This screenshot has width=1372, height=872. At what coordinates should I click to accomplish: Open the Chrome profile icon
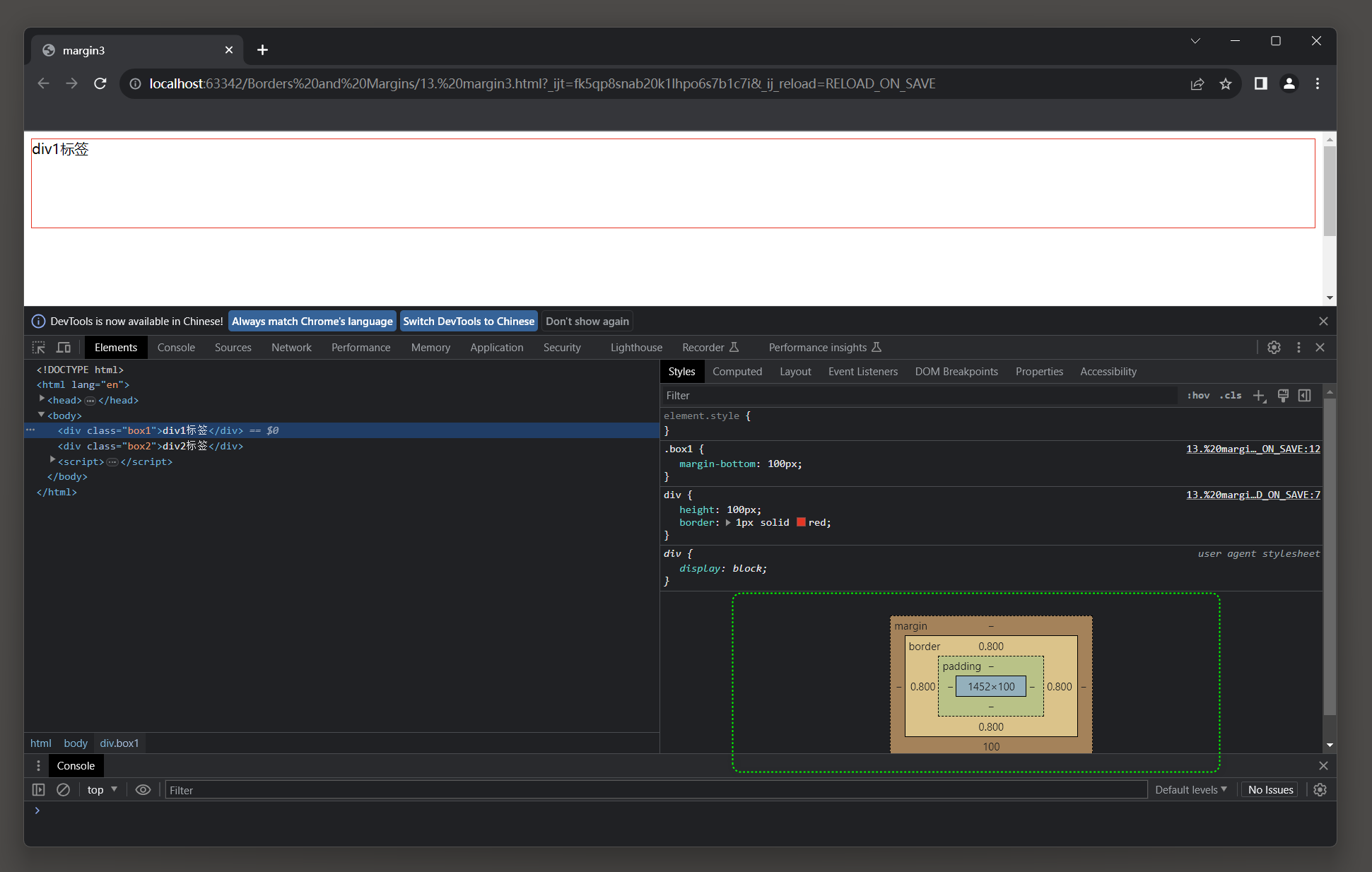[x=1289, y=83]
